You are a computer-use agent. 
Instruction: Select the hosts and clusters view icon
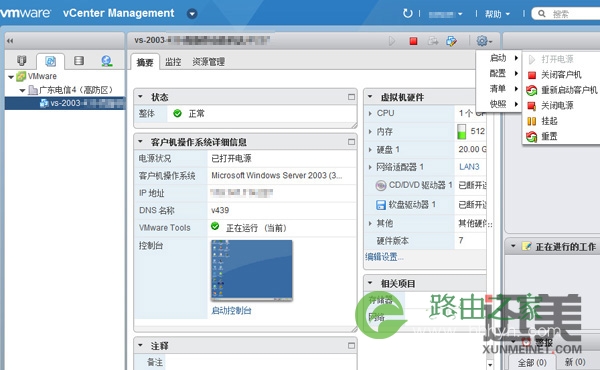coord(22,60)
